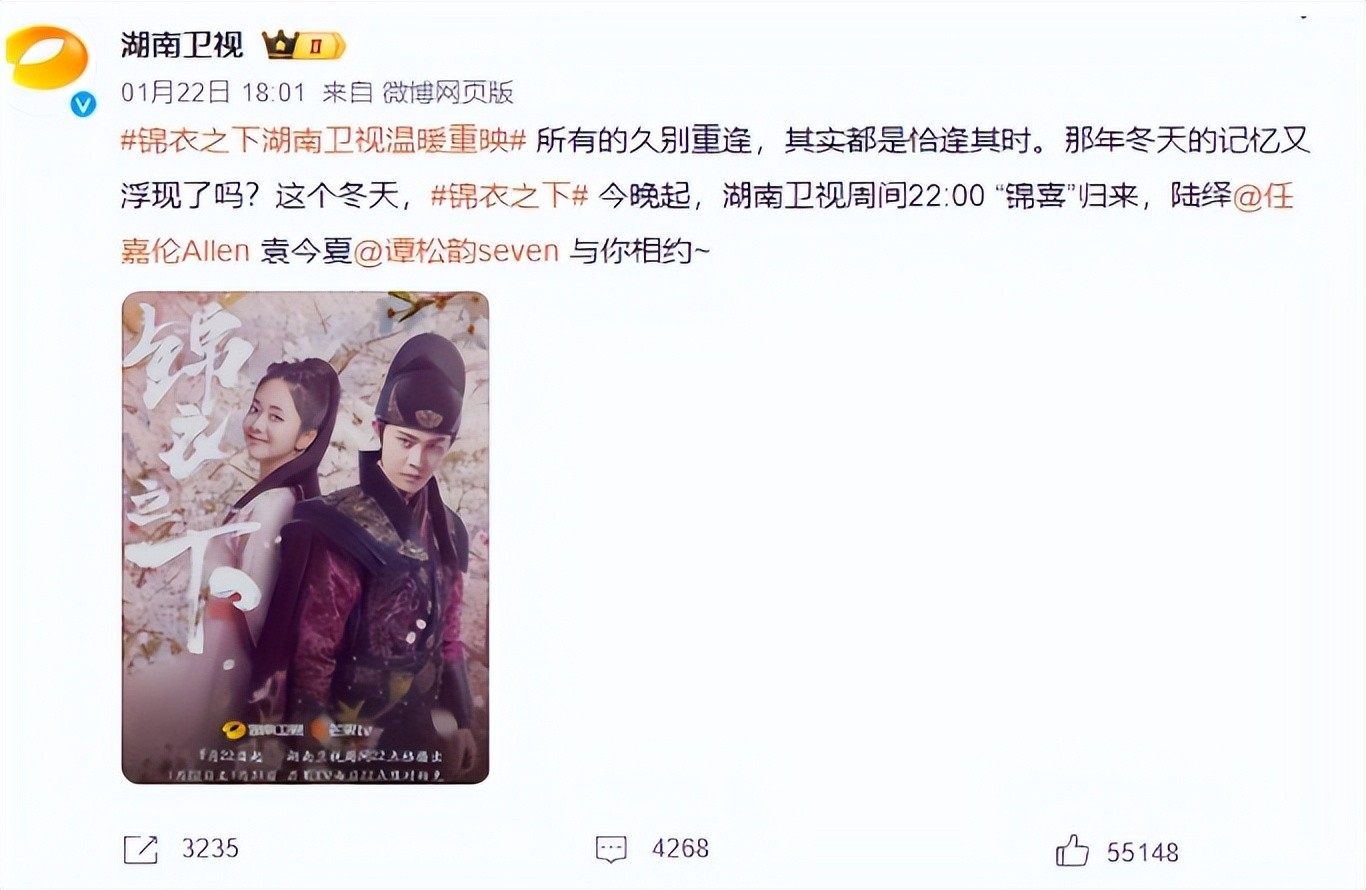
Task: Enlarge the 锦衣之下 poster image
Action: point(305,538)
